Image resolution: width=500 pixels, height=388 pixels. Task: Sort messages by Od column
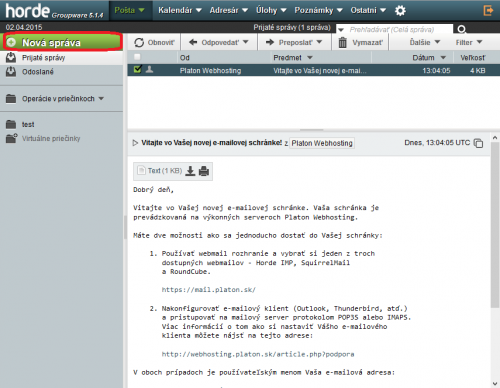[185, 58]
